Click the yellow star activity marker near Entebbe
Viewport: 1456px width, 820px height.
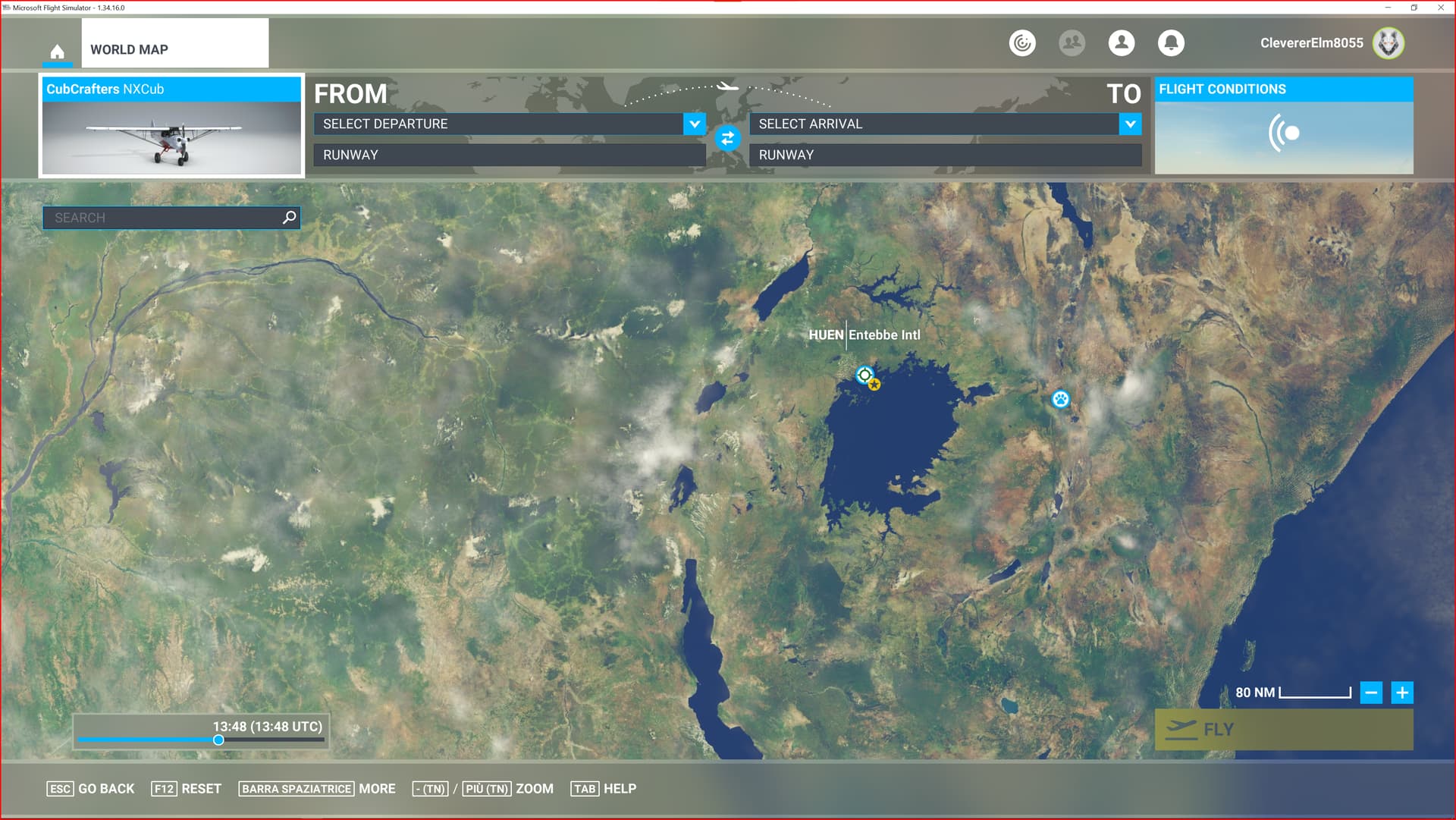click(x=874, y=385)
